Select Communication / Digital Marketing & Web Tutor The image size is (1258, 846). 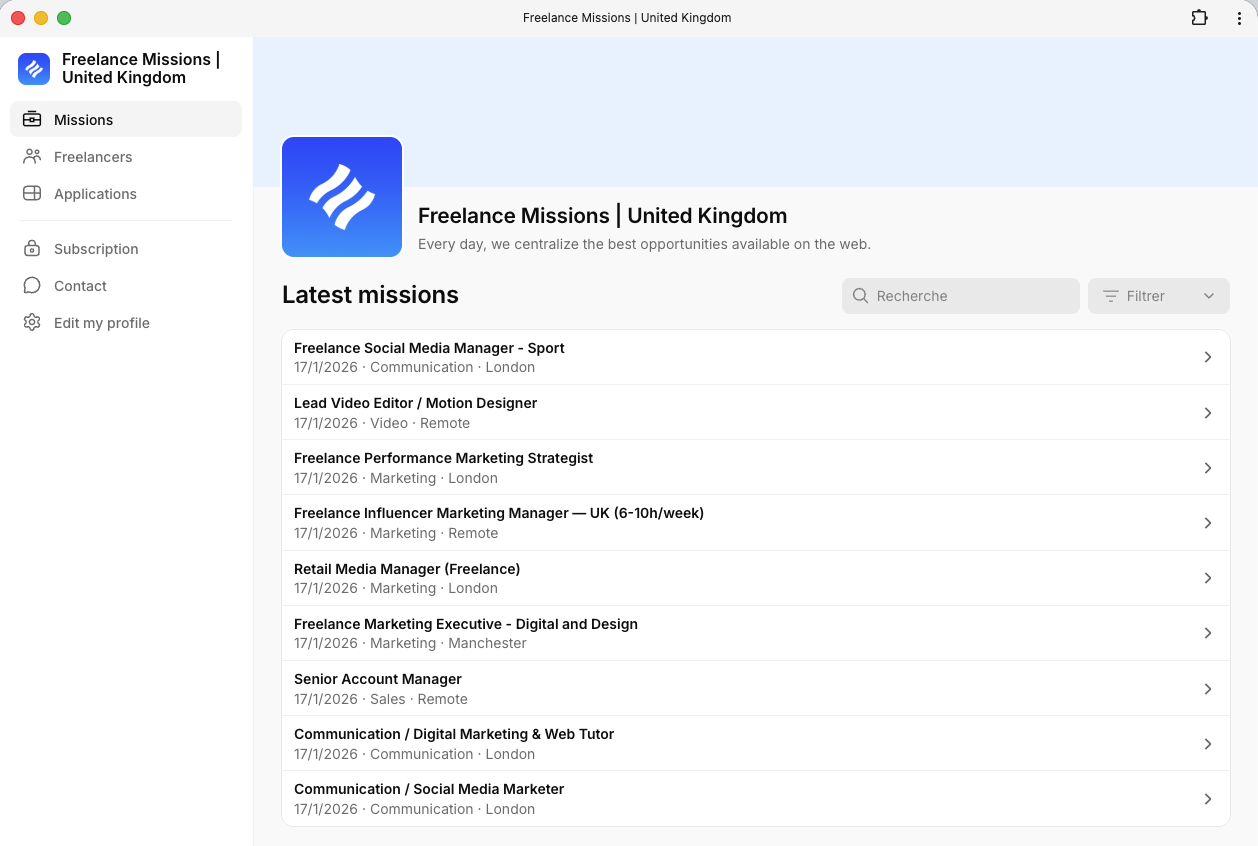tap(454, 734)
